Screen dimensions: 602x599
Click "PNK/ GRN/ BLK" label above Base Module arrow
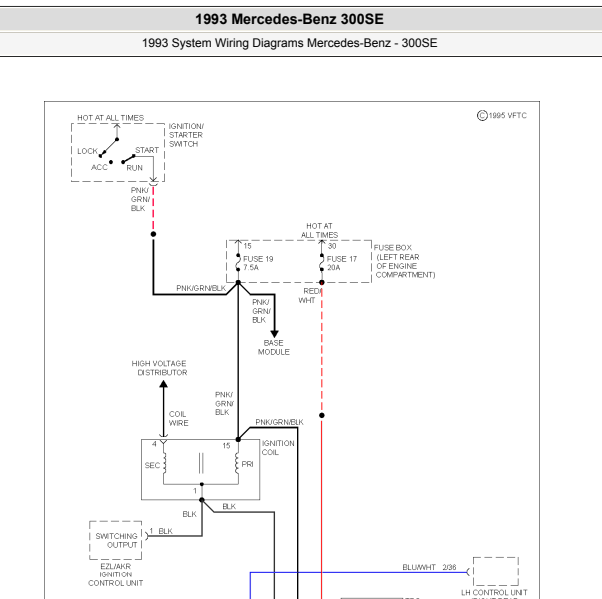[x=261, y=311]
